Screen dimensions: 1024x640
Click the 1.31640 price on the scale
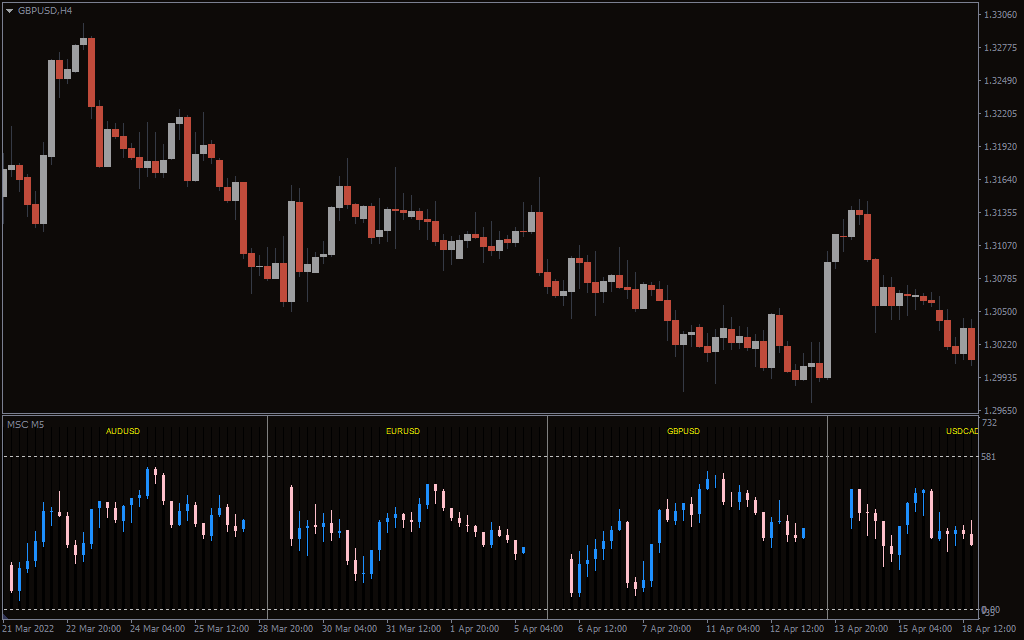(x=1000, y=180)
